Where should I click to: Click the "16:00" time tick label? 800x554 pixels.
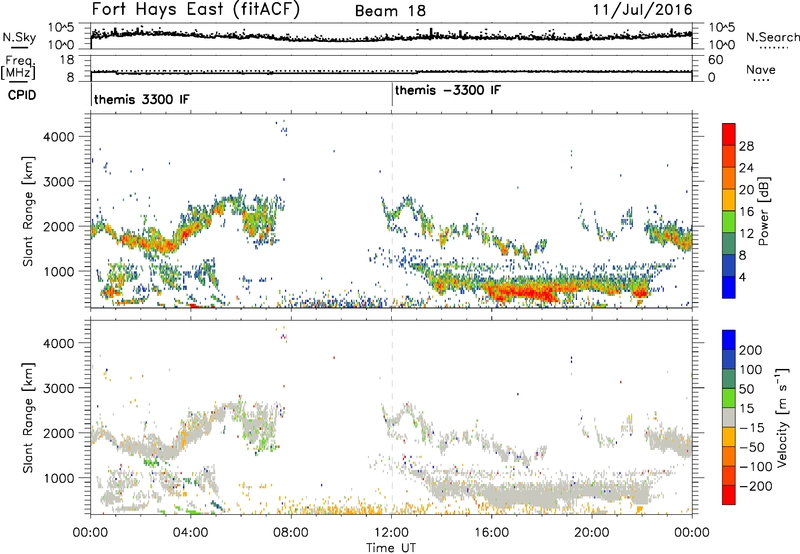(x=491, y=533)
